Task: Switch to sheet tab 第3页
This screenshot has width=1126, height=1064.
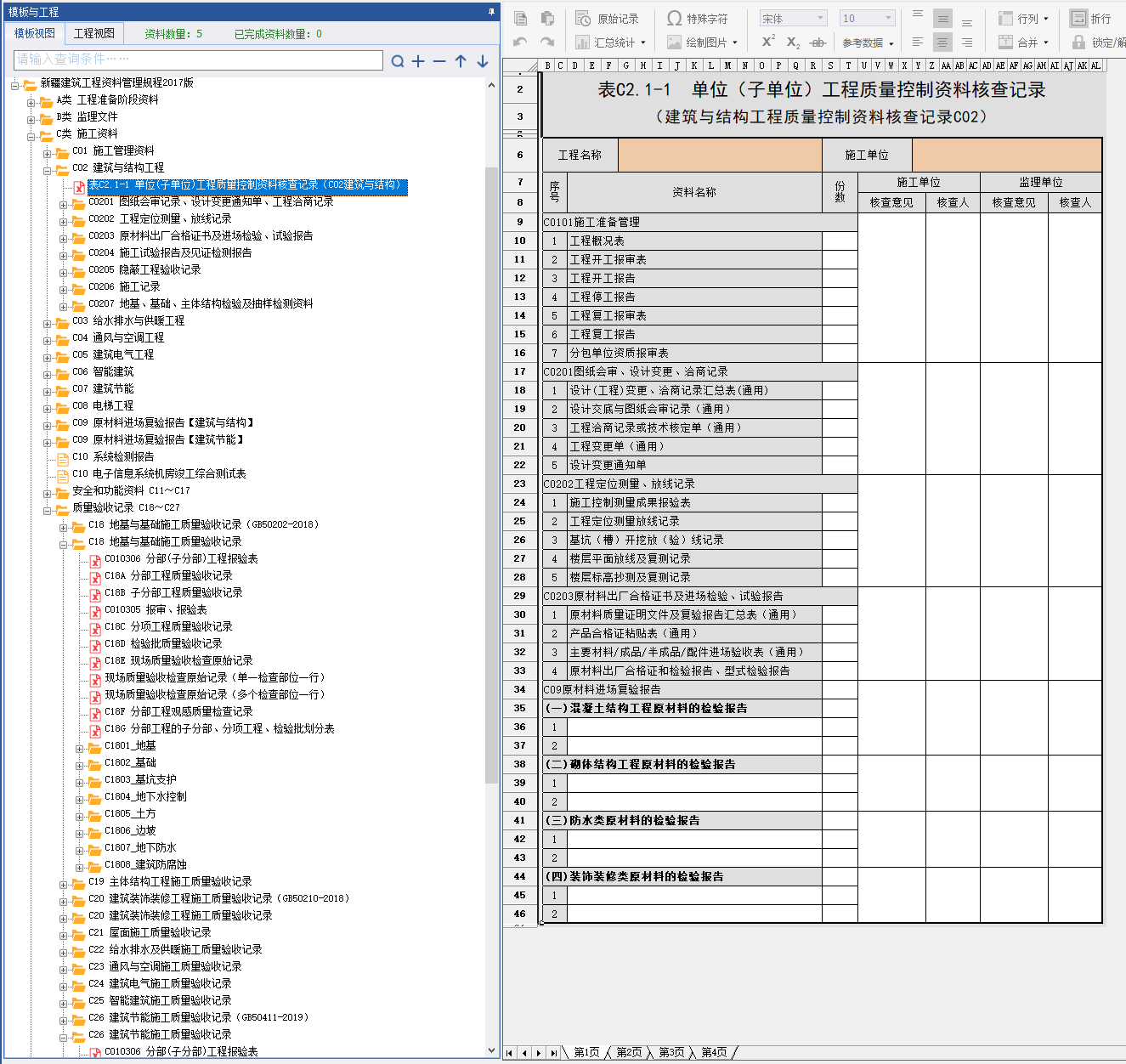Action: [x=671, y=1052]
